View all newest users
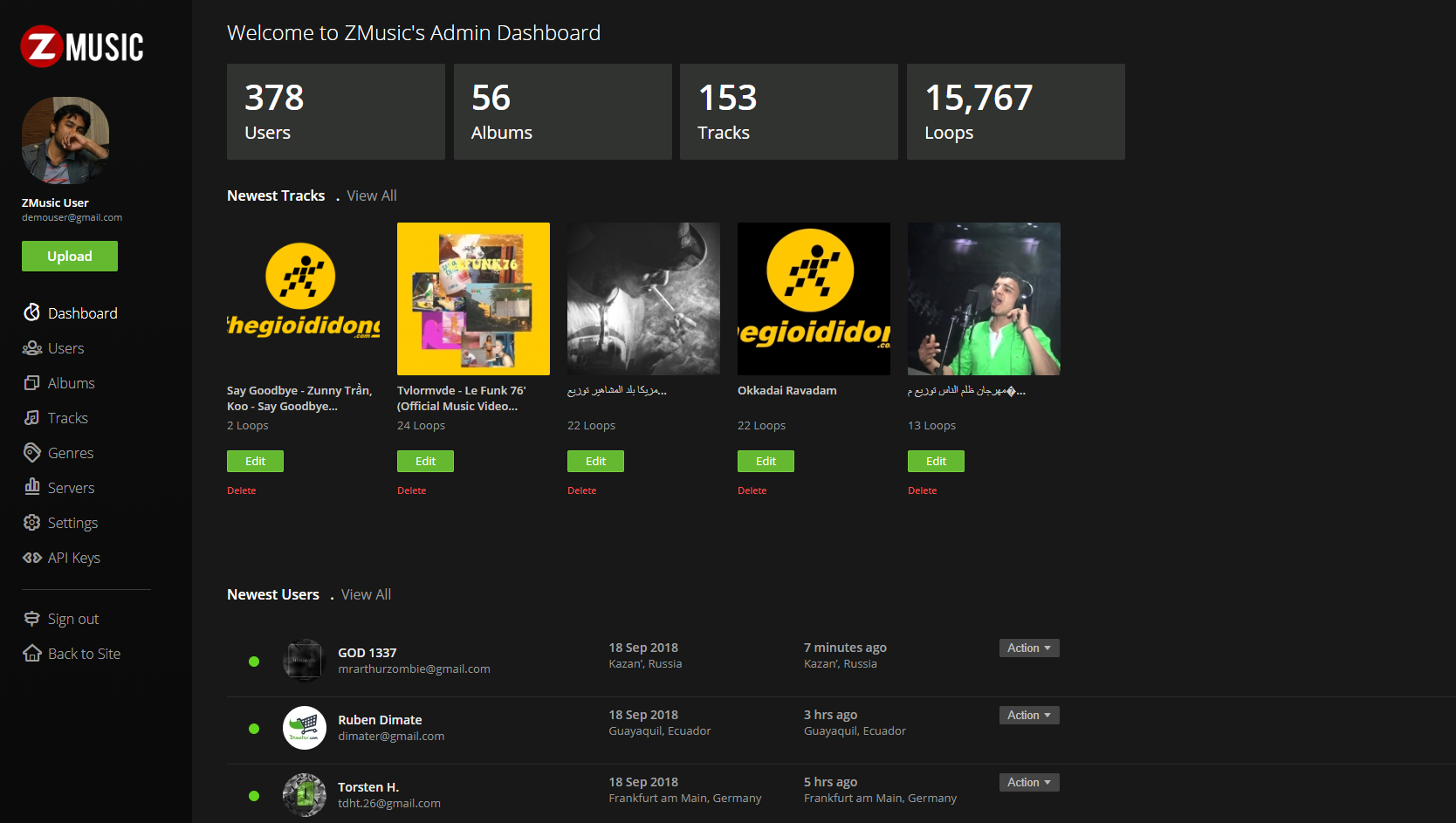The image size is (1456, 823). pos(366,594)
